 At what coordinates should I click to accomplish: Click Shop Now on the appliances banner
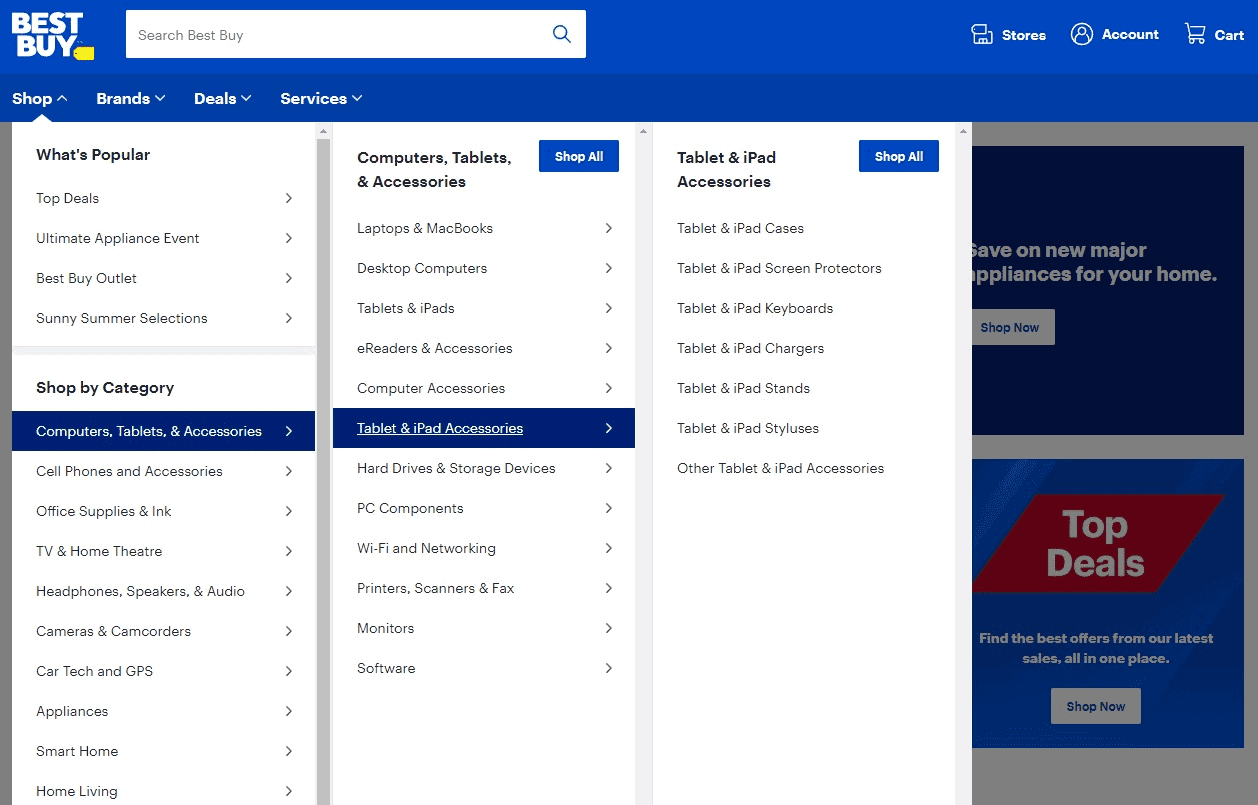tap(1011, 326)
